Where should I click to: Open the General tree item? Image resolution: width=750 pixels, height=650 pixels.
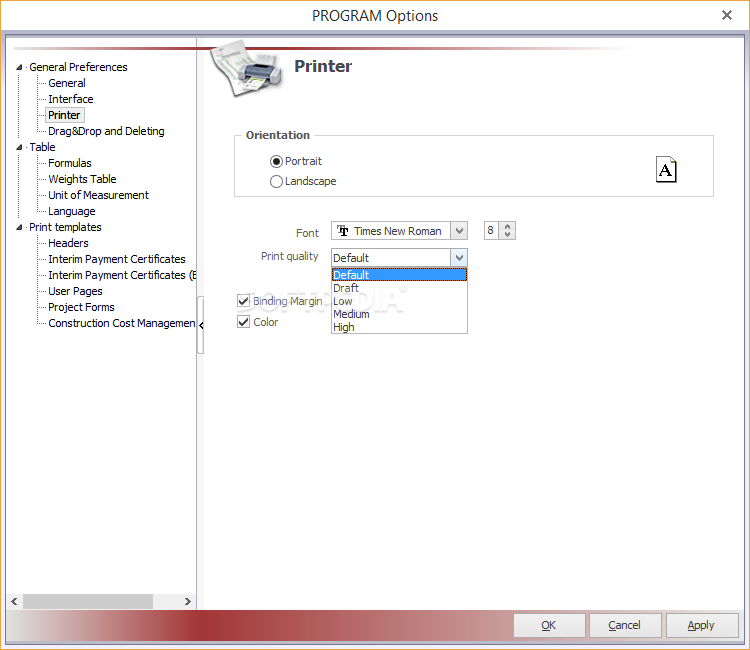(x=67, y=83)
